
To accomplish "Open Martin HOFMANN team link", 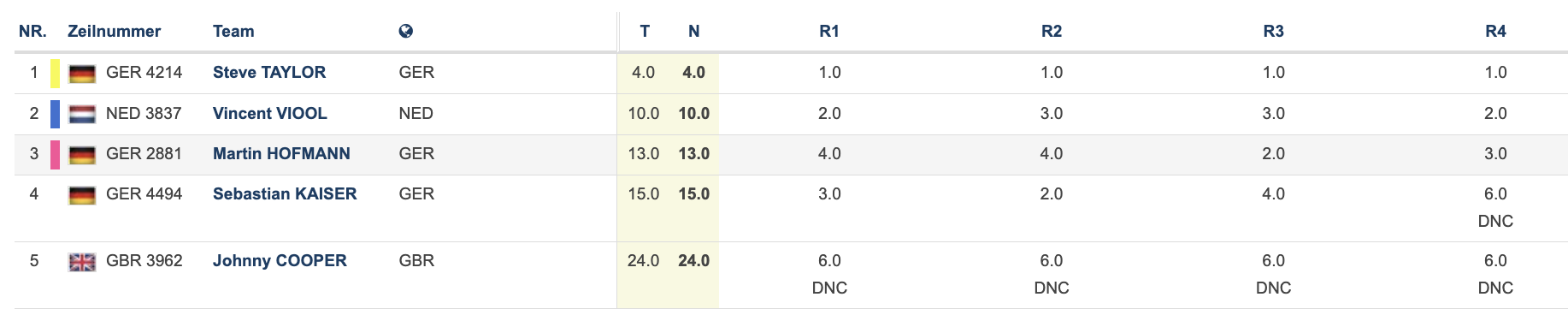I will [281, 153].
